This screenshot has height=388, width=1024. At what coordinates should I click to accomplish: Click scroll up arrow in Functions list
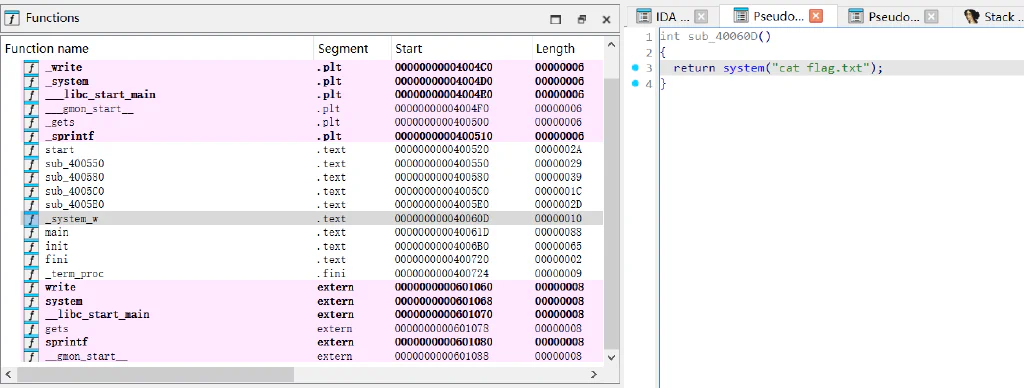coord(611,44)
